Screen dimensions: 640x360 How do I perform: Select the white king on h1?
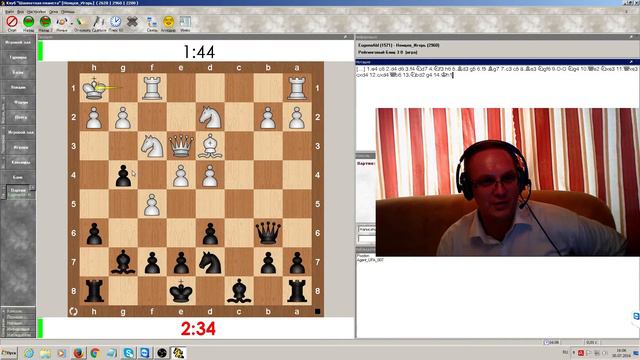94,88
